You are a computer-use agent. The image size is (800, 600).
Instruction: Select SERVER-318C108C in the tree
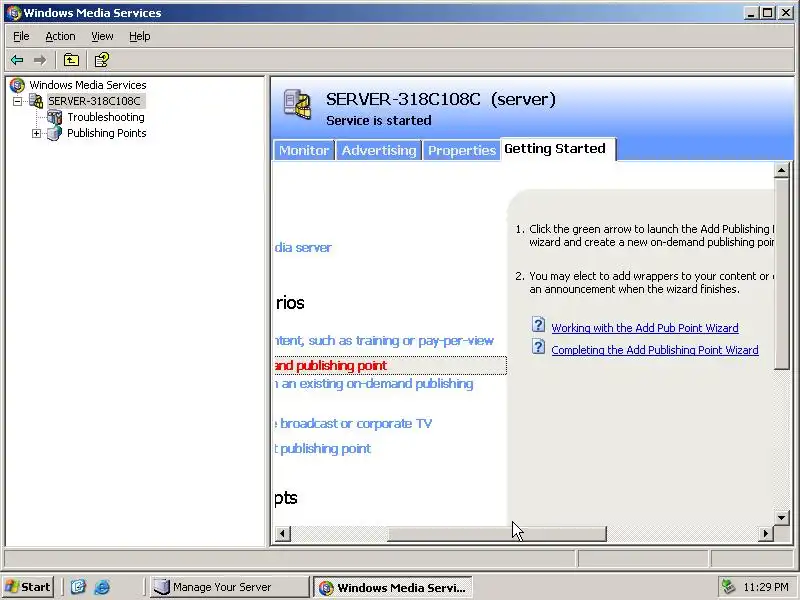pyautogui.click(x=94, y=101)
